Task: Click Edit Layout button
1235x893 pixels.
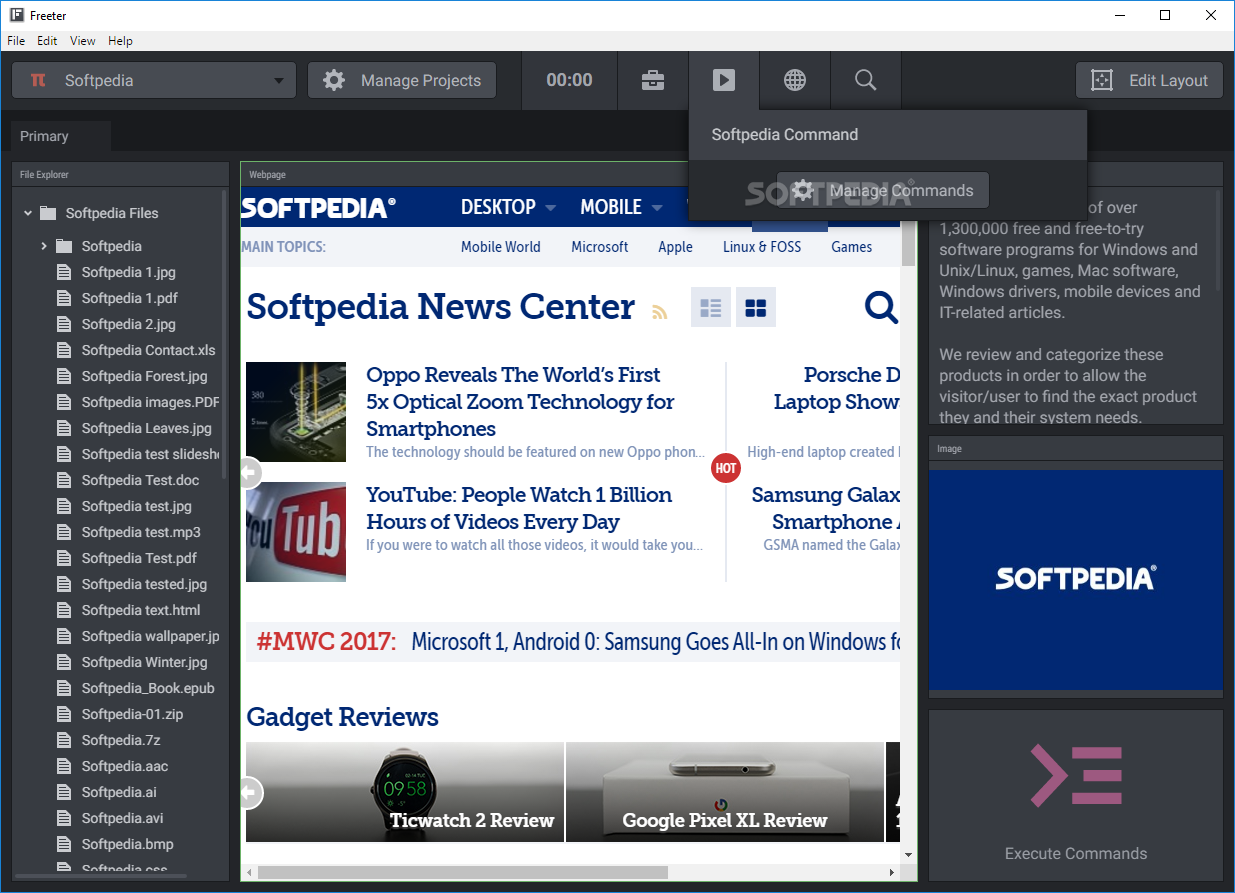Action: click(x=1149, y=81)
